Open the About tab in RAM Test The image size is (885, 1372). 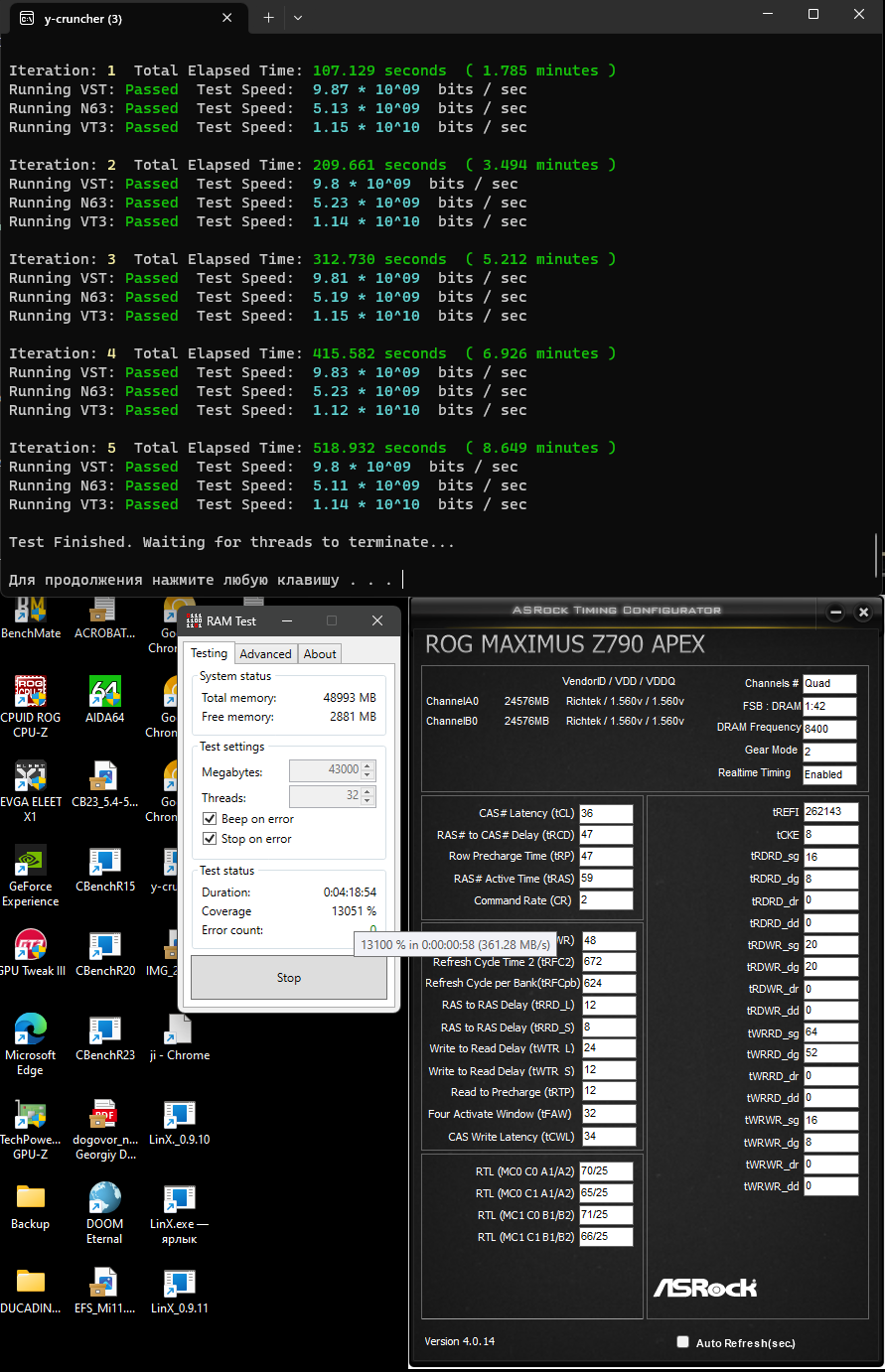[320, 653]
